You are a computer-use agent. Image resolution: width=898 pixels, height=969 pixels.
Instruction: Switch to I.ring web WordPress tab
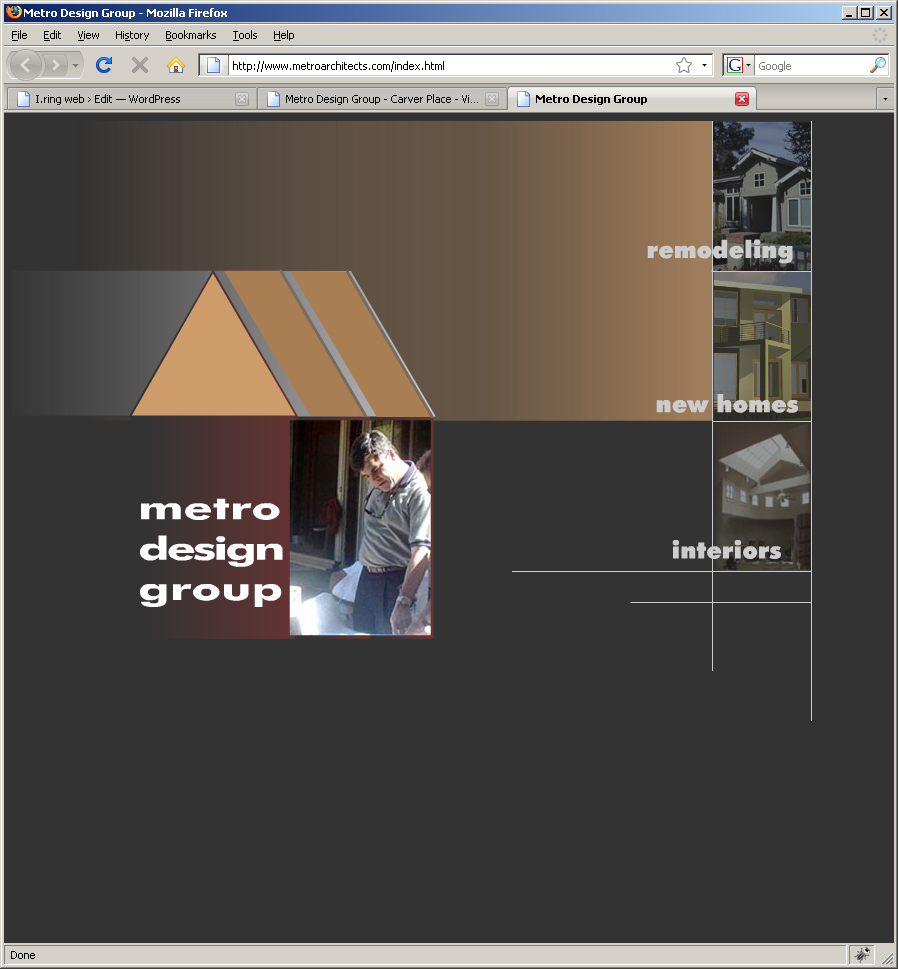tap(130, 99)
